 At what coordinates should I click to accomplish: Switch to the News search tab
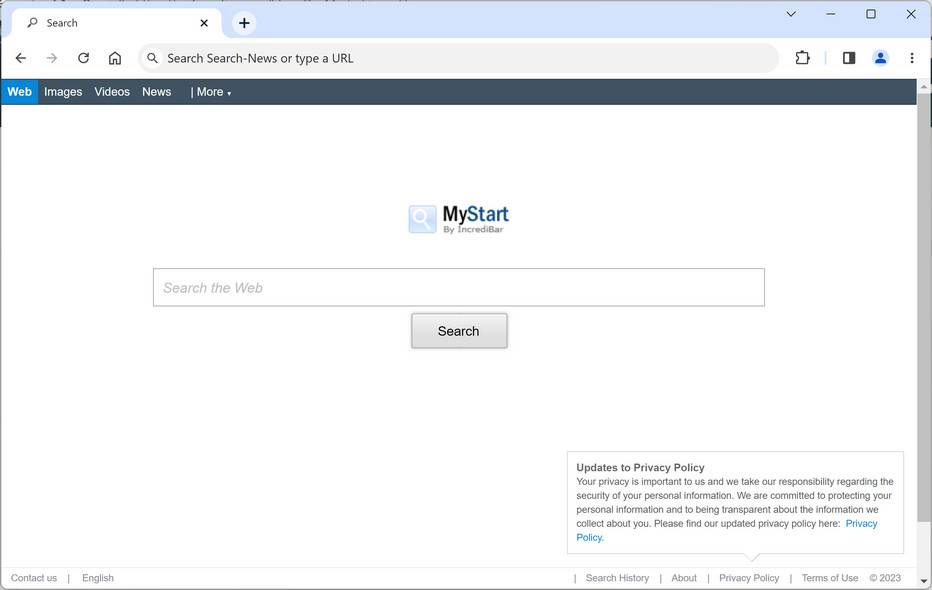[156, 91]
